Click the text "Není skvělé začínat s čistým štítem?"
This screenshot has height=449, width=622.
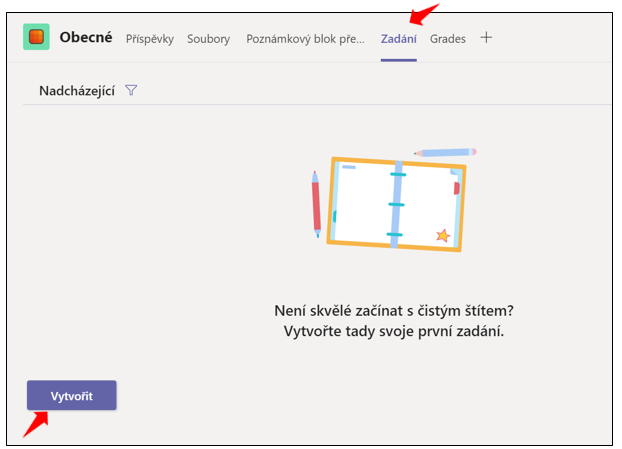pyautogui.click(x=394, y=311)
